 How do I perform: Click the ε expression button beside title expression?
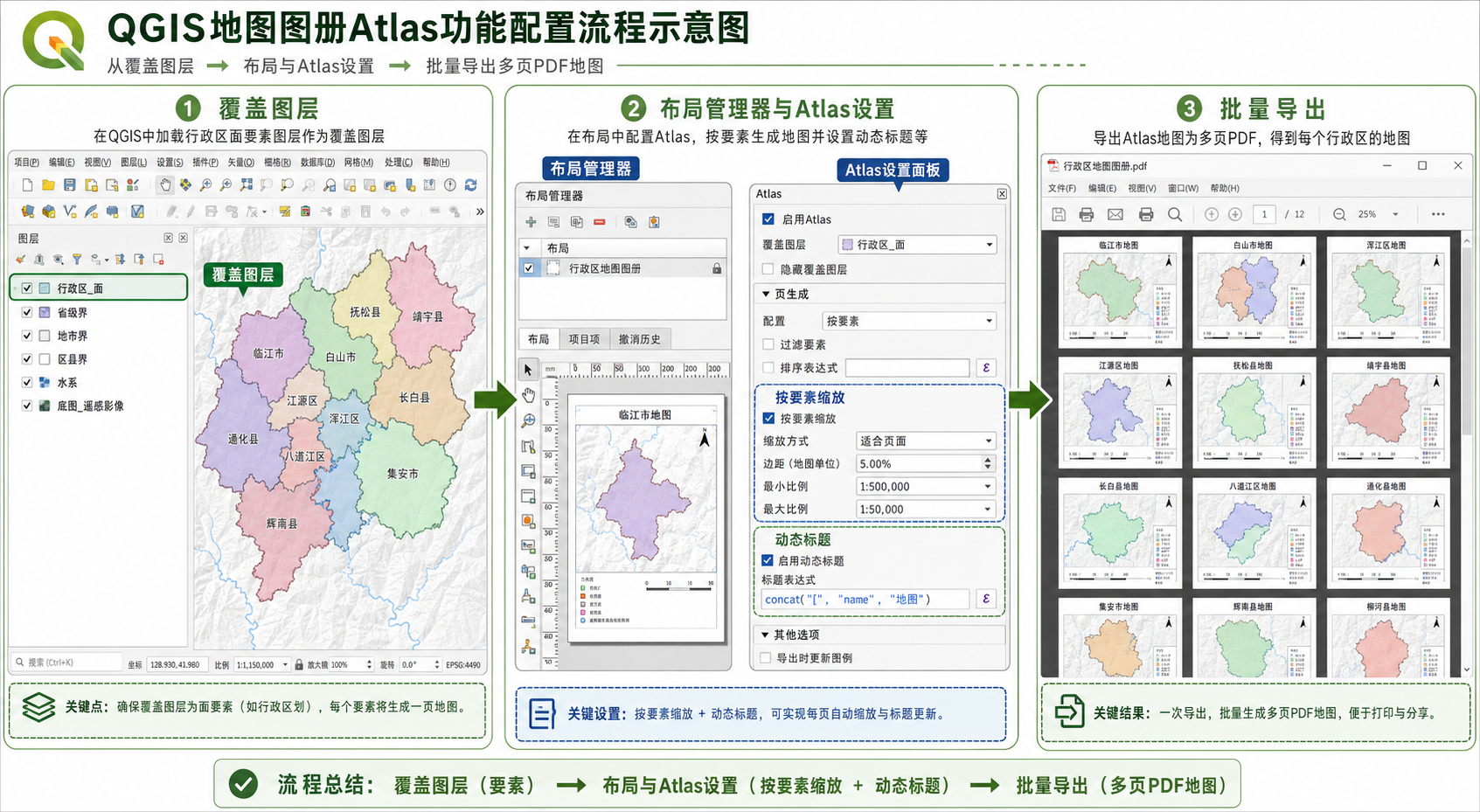tap(986, 599)
